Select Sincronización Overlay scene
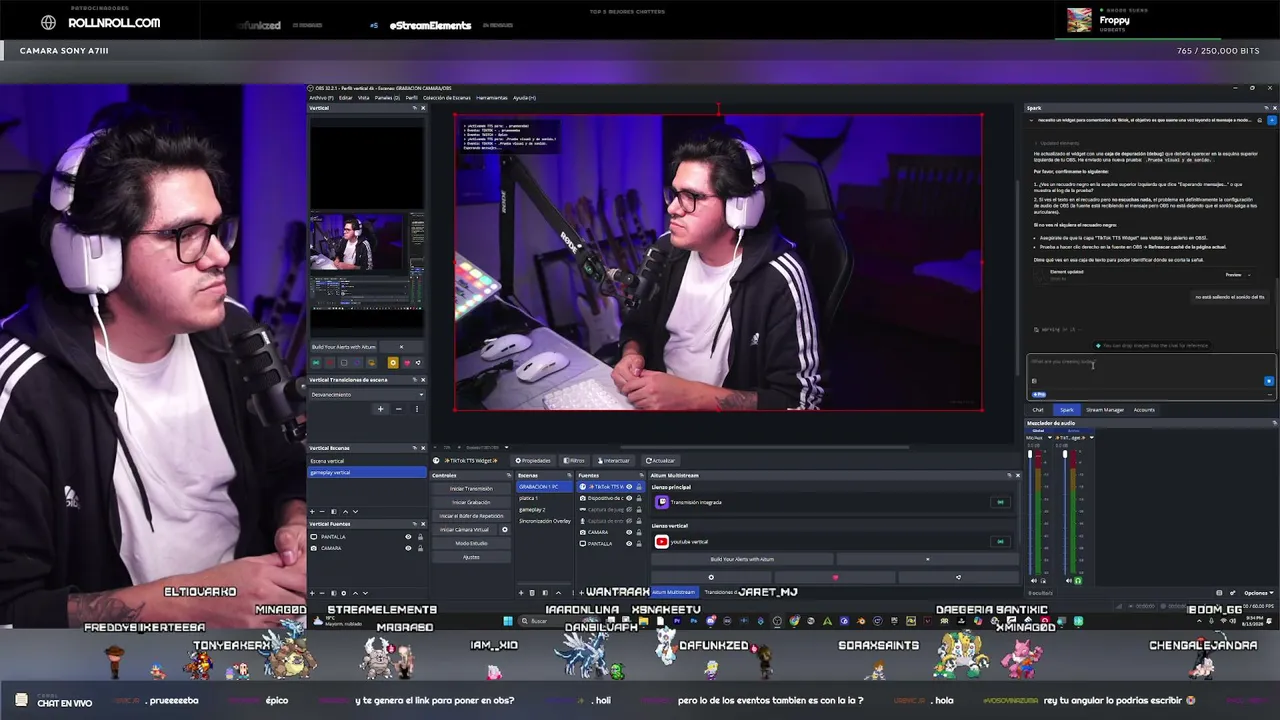The image size is (1280, 720). tap(543, 521)
